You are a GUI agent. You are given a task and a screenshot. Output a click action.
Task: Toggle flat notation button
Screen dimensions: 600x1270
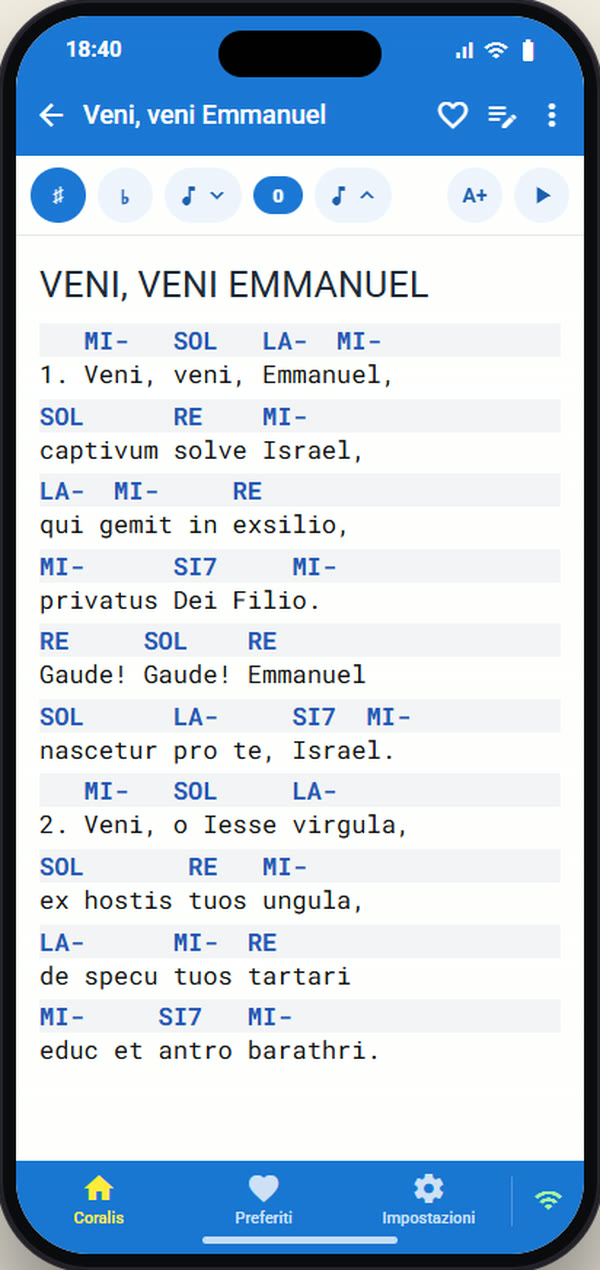coord(125,195)
